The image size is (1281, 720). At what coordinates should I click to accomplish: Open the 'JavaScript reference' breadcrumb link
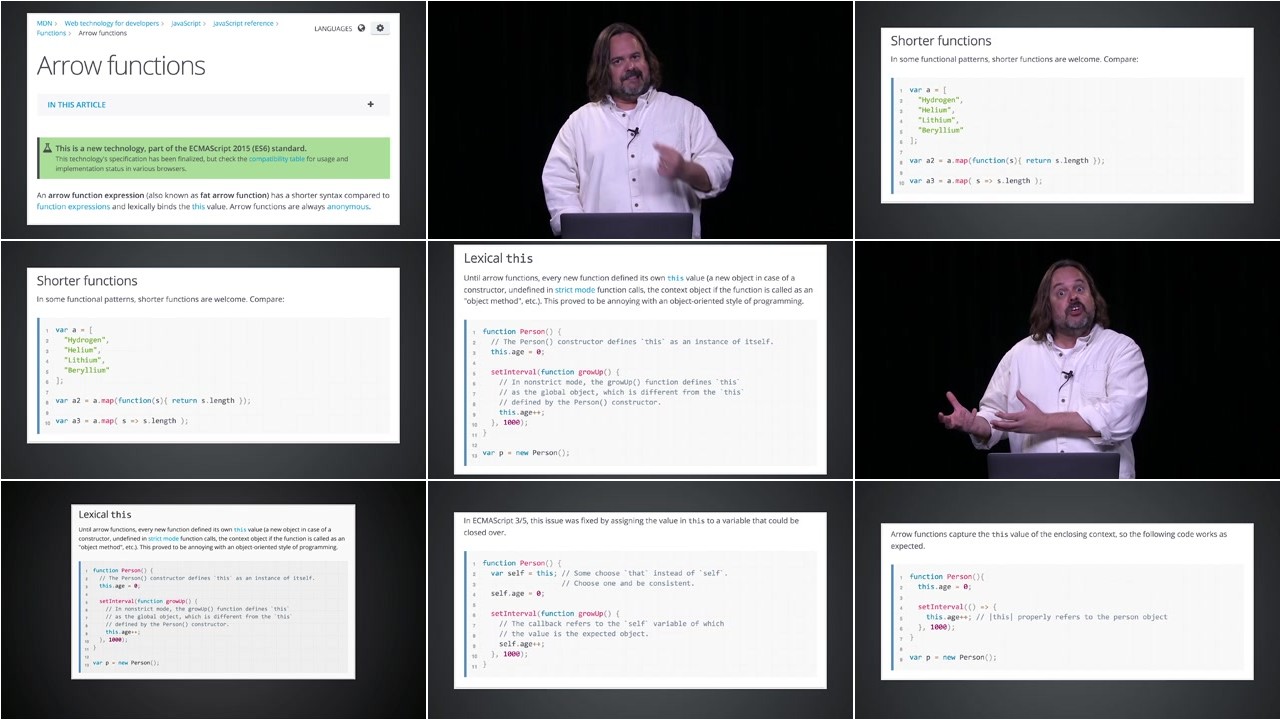click(x=244, y=22)
